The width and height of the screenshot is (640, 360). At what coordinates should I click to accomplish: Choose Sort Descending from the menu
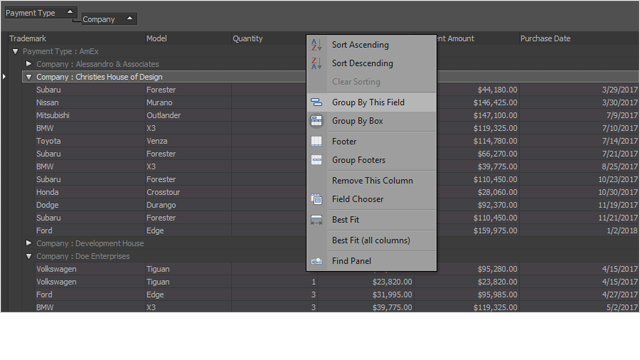point(371,63)
